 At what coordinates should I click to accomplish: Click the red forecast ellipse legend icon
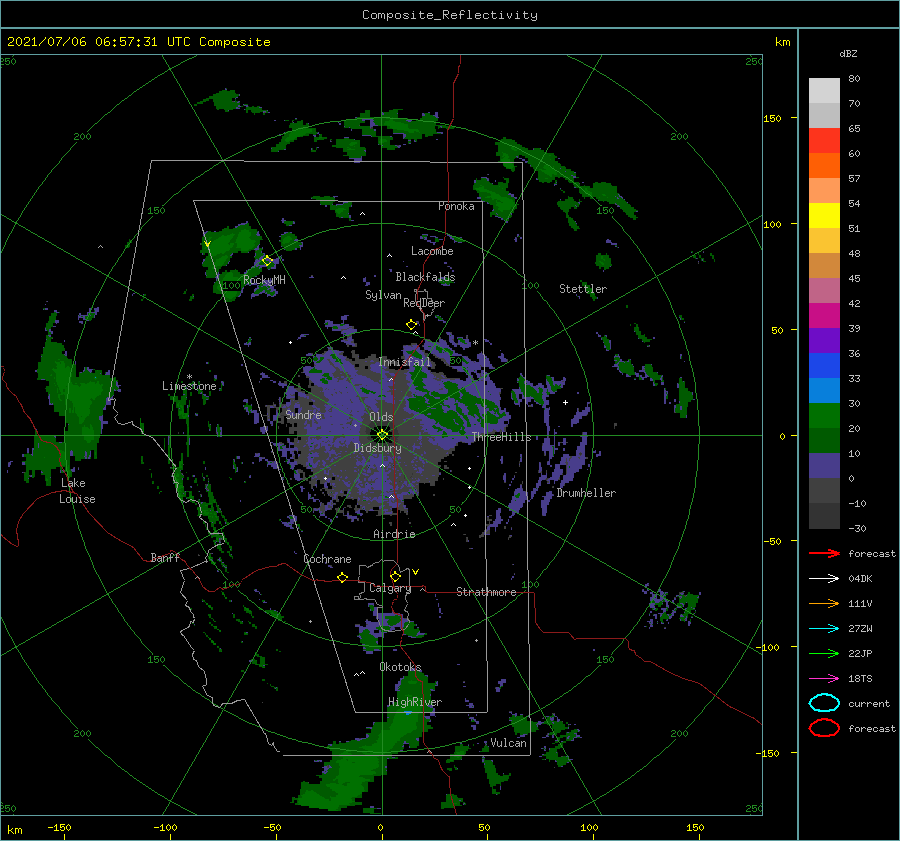pos(824,728)
